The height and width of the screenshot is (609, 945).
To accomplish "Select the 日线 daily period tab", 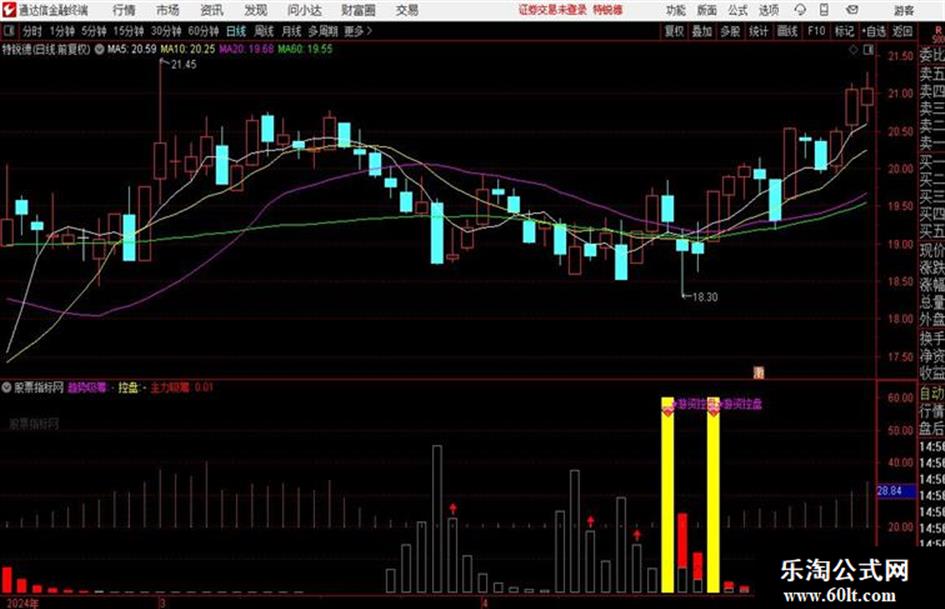I will [236, 31].
